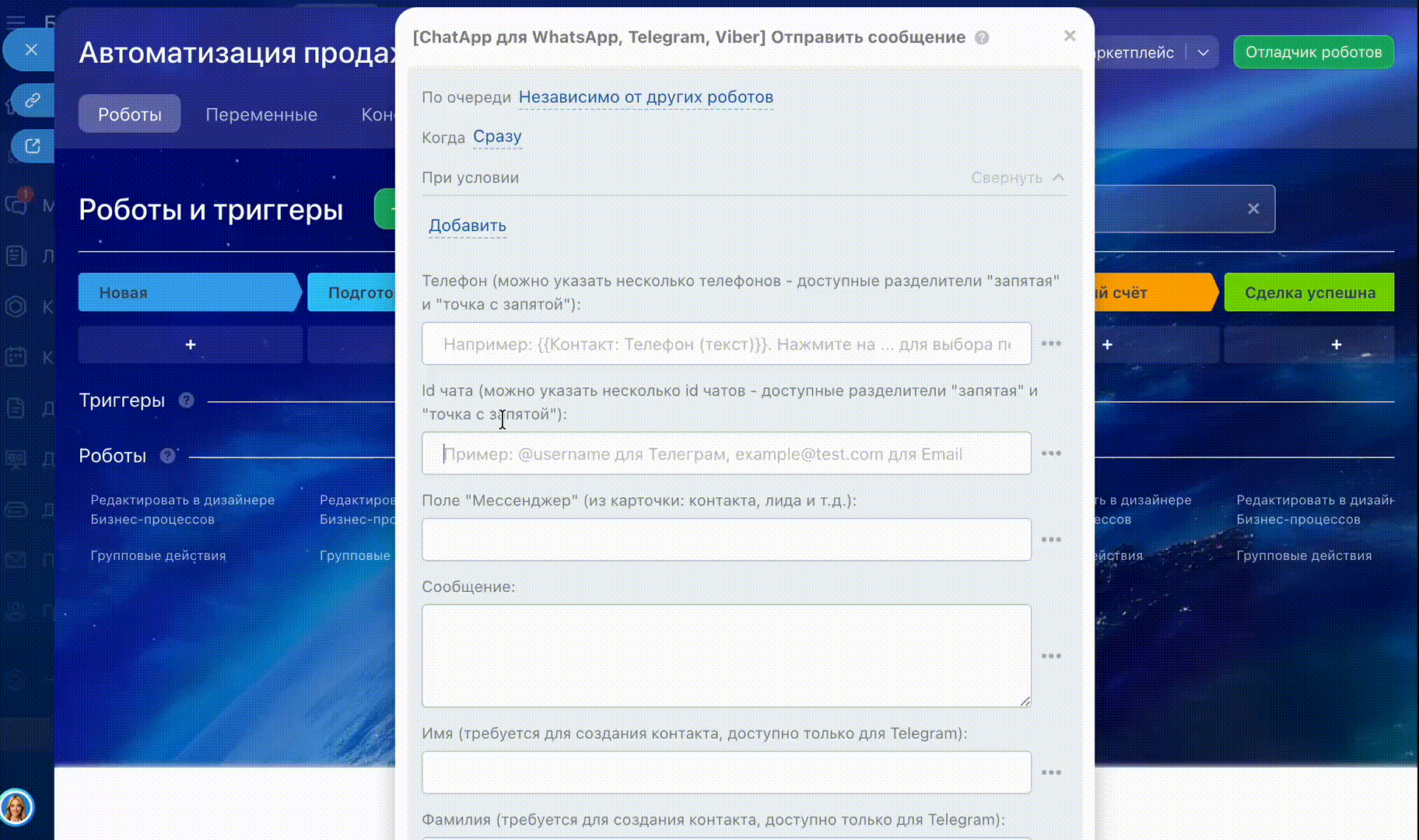Open field picker dots for Сообщение textarea

[x=1051, y=656]
